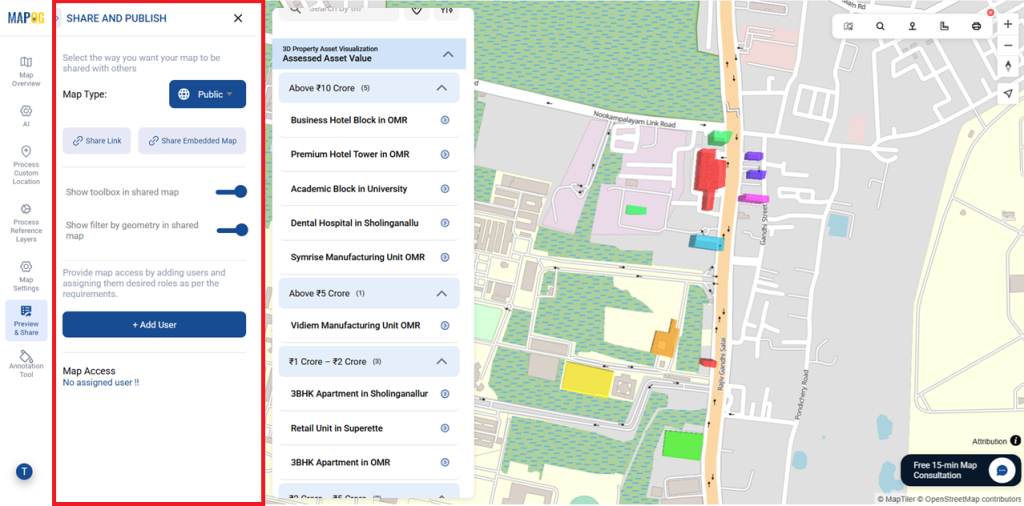Open the Map Overview sidebar item
The image size is (1024, 506).
pos(26,71)
